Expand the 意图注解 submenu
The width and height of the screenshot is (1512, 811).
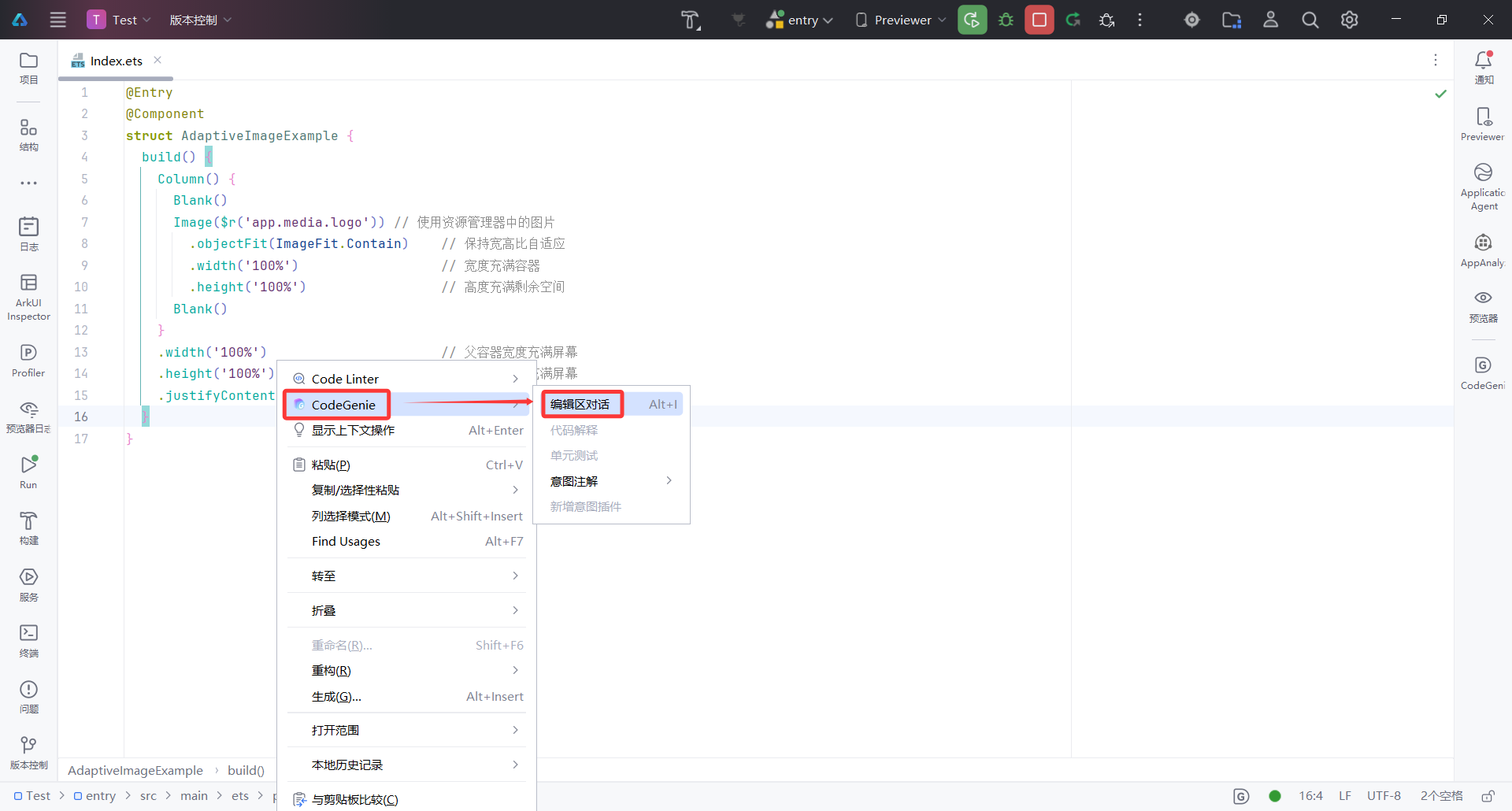[612, 481]
